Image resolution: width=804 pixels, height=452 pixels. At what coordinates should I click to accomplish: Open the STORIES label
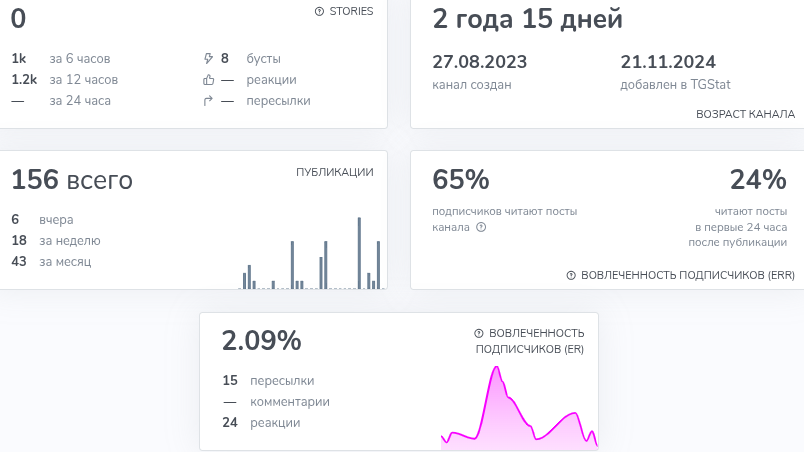click(x=351, y=11)
